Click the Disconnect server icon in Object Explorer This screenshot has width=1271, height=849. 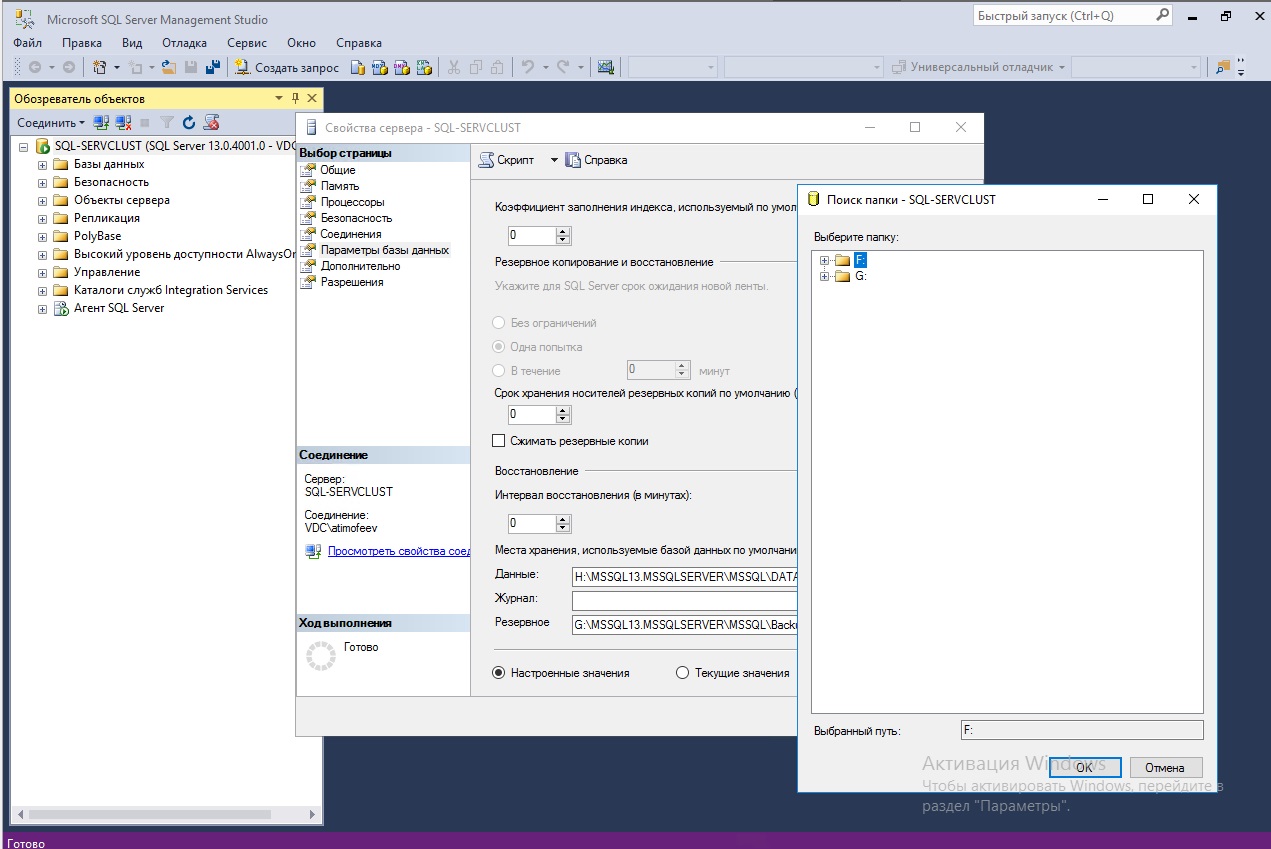tap(122, 121)
